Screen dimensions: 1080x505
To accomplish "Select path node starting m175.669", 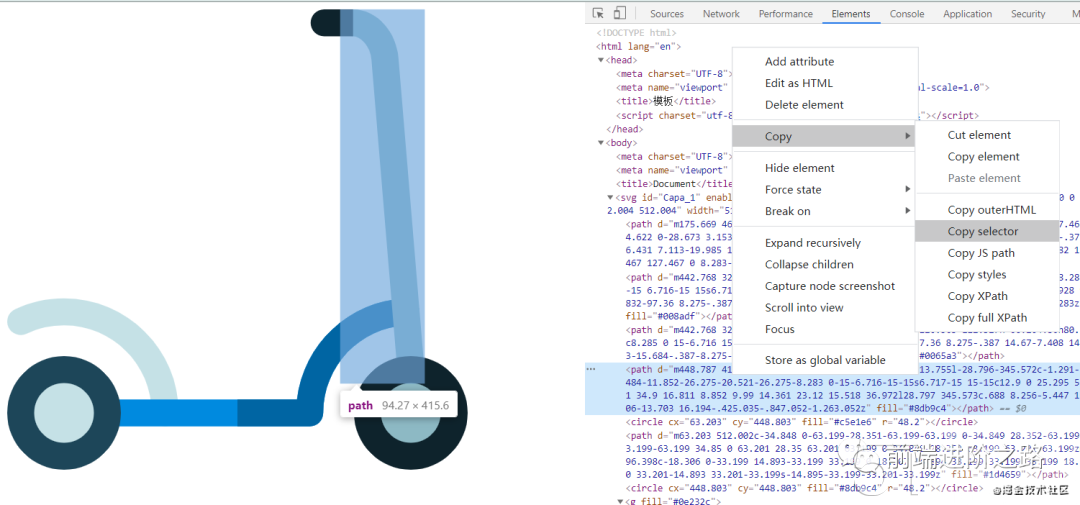I will point(678,243).
